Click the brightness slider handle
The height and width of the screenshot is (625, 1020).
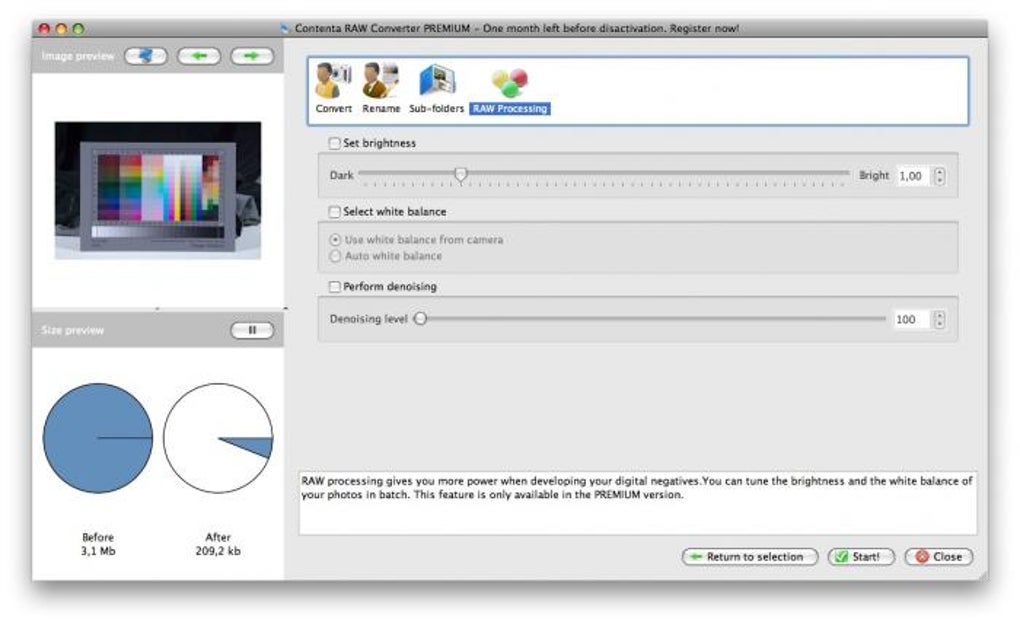tap(461, 174)
